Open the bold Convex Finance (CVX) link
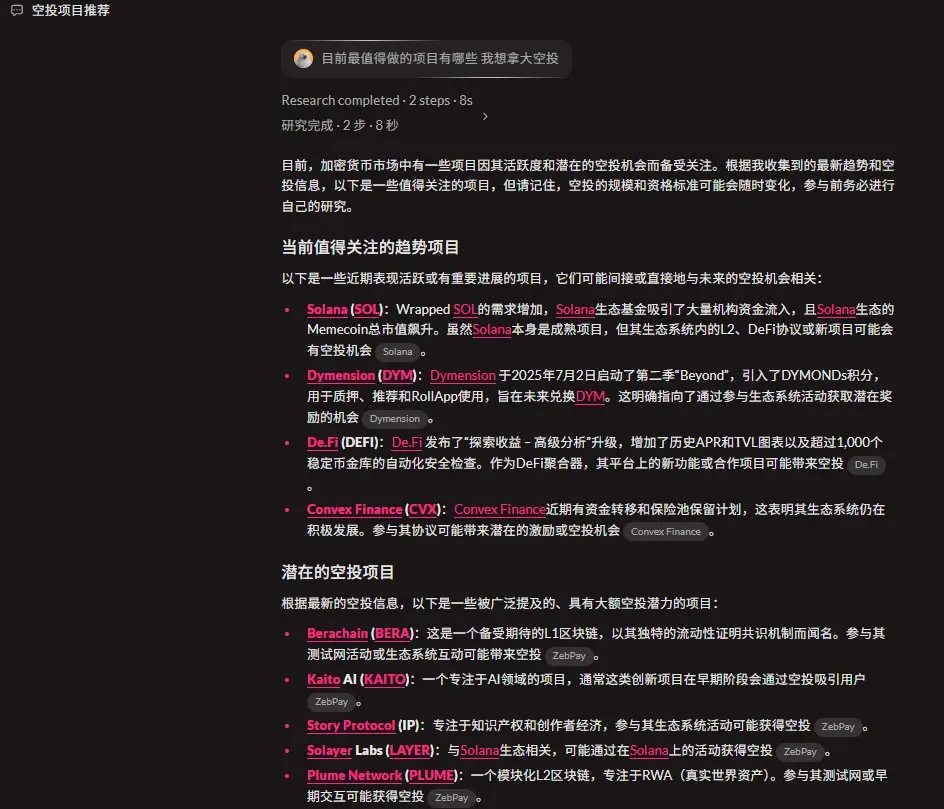944x809 pixels. tap(354, 510)
